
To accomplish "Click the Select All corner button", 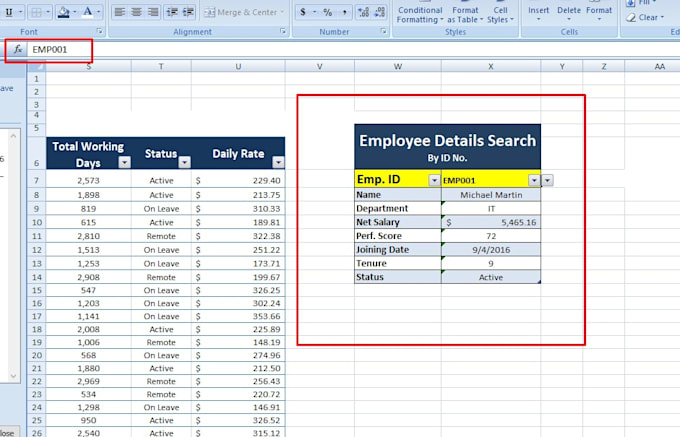I will tap(36, 66).
